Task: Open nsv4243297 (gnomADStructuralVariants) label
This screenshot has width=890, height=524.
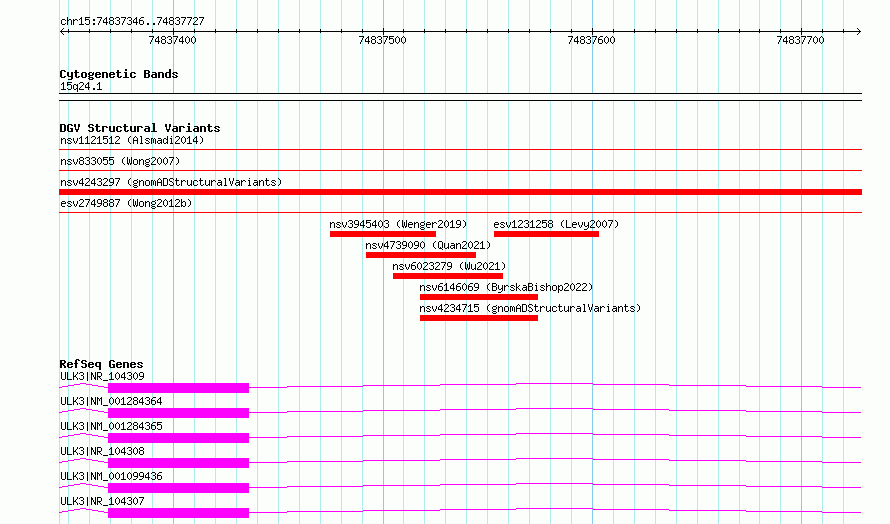Action: 171,182
